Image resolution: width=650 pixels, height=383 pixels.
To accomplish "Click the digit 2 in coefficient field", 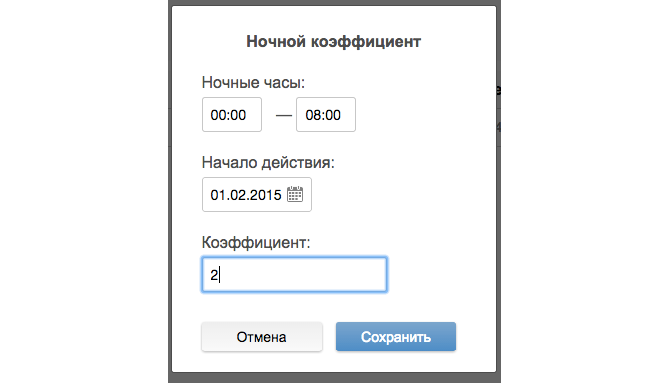I will tap(214, 275).
